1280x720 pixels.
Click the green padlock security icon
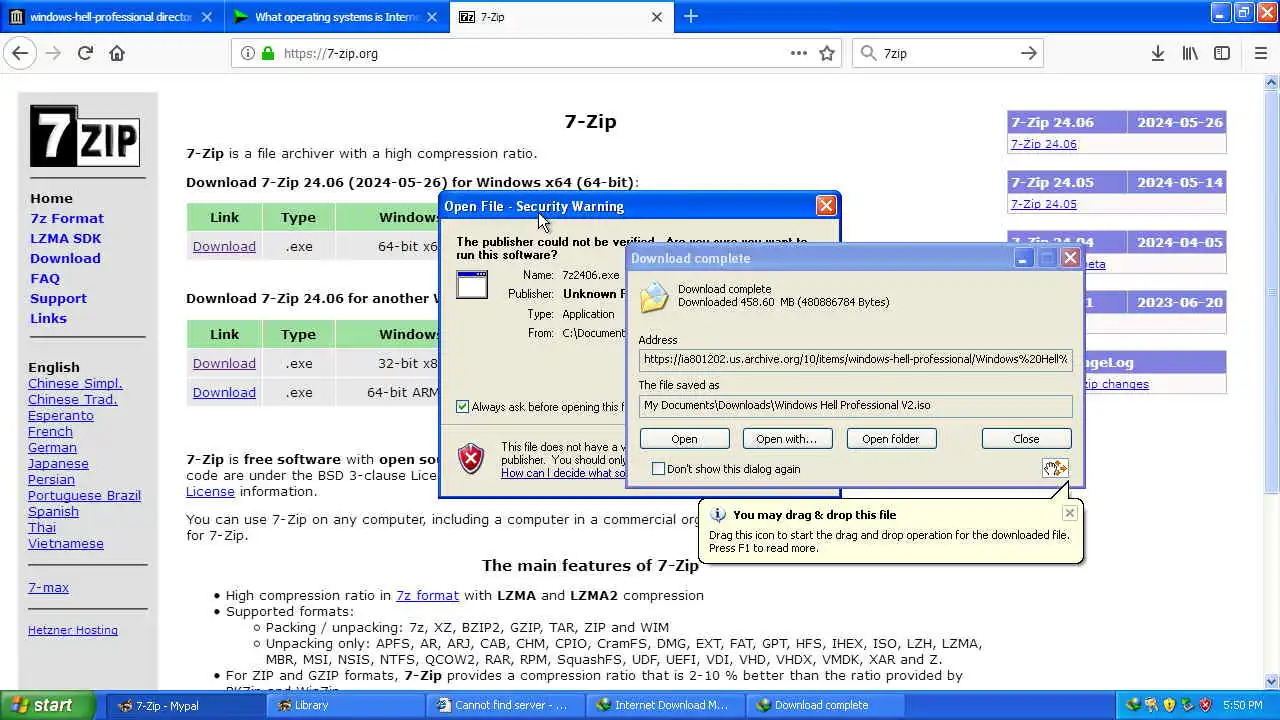click(268, 53)
